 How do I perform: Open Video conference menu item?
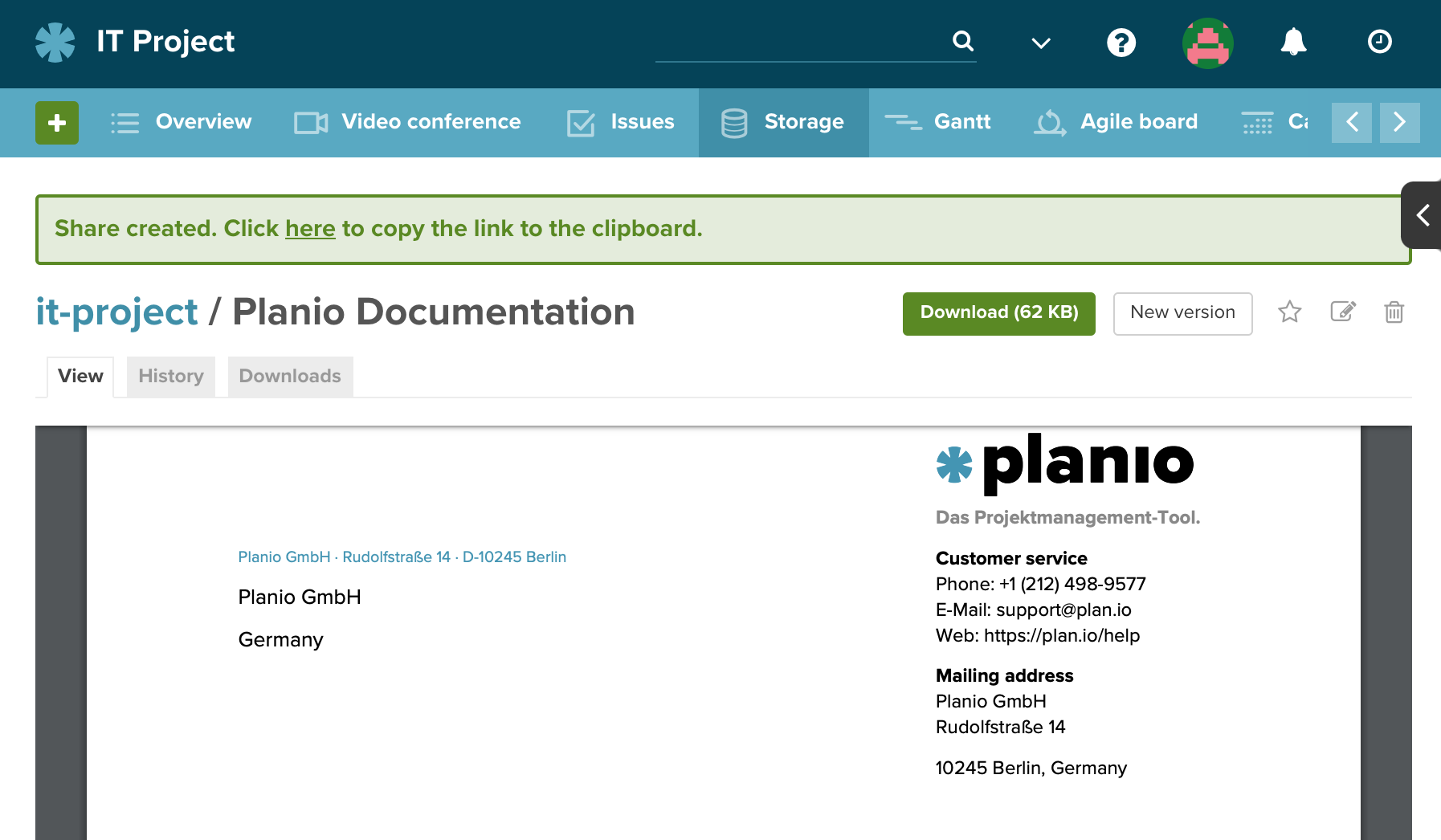tap(408, 122)
